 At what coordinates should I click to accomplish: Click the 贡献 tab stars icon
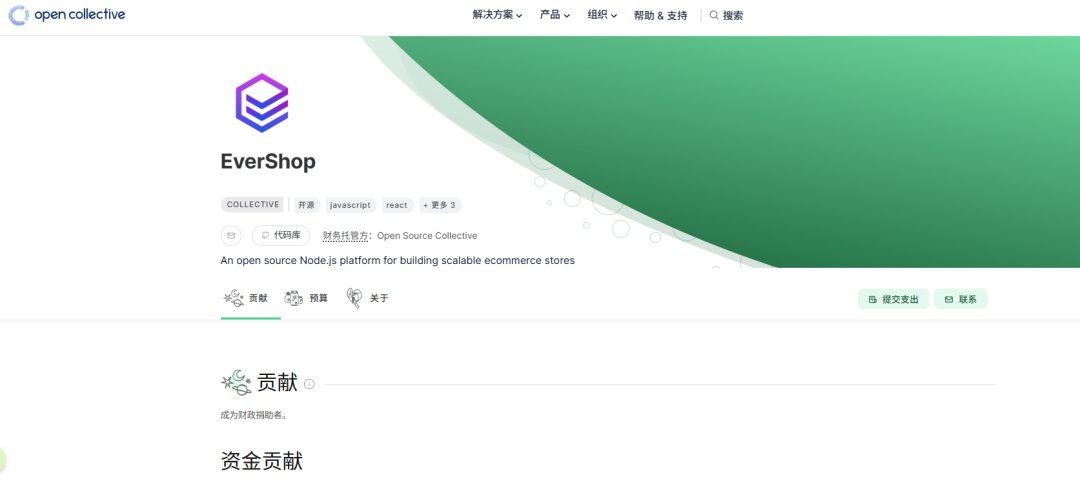coord(234,298)
